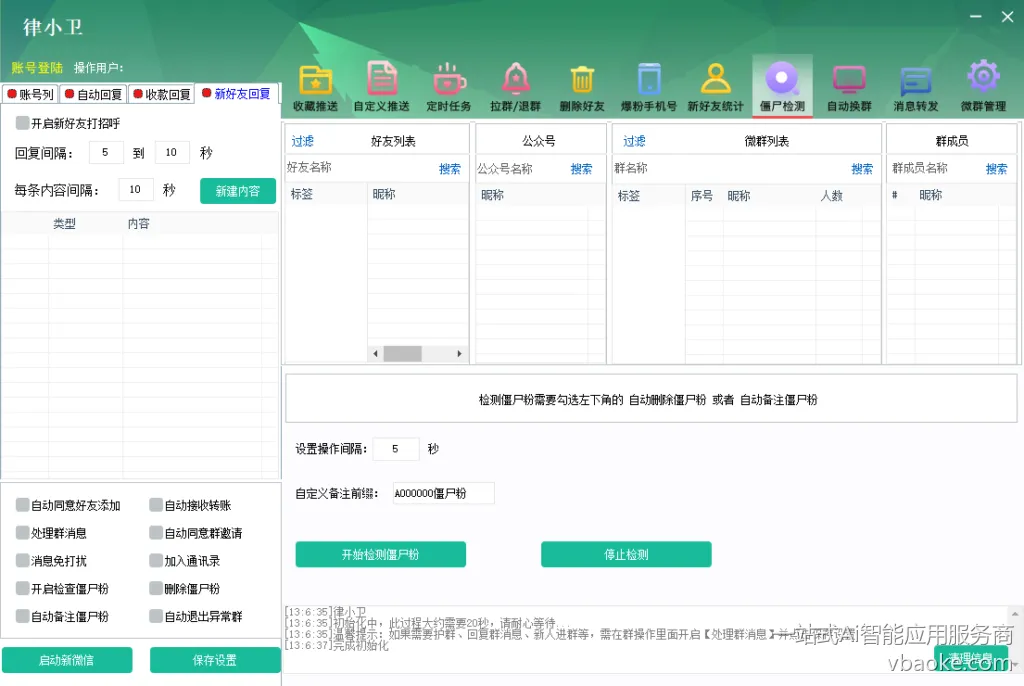Switch to the 收款回复 tab
This screenshot has height=686, width=1024.
click(161, 94)
